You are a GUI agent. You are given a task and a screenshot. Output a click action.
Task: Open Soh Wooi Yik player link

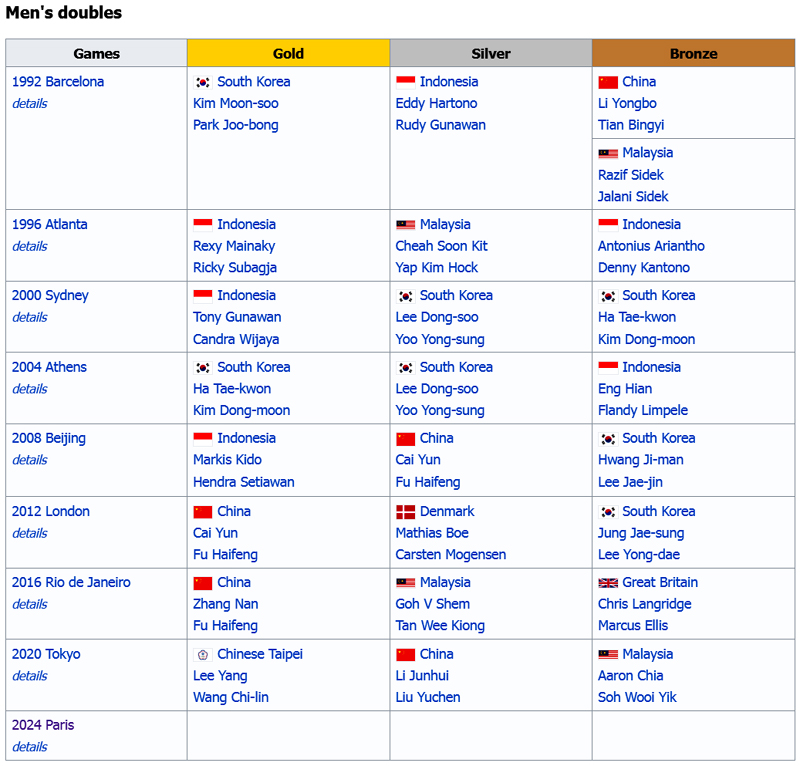point(637,698)
